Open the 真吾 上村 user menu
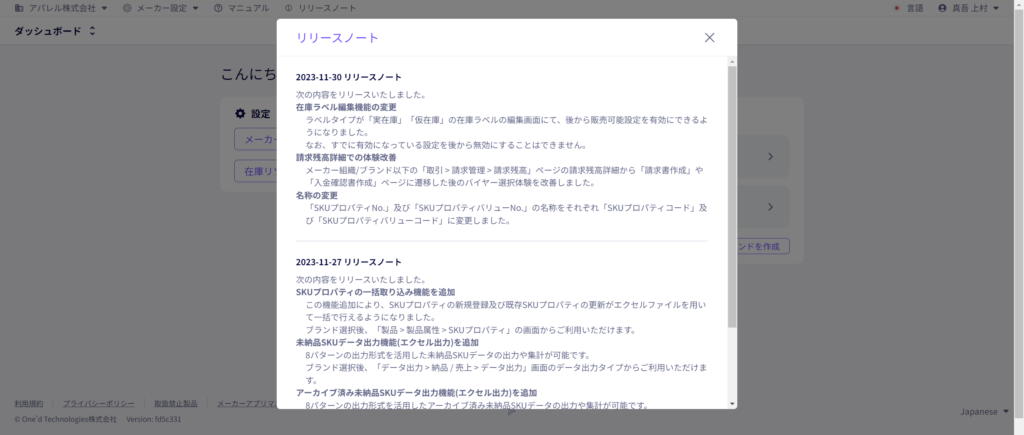The image size is (1024, 435). [968, 8]
